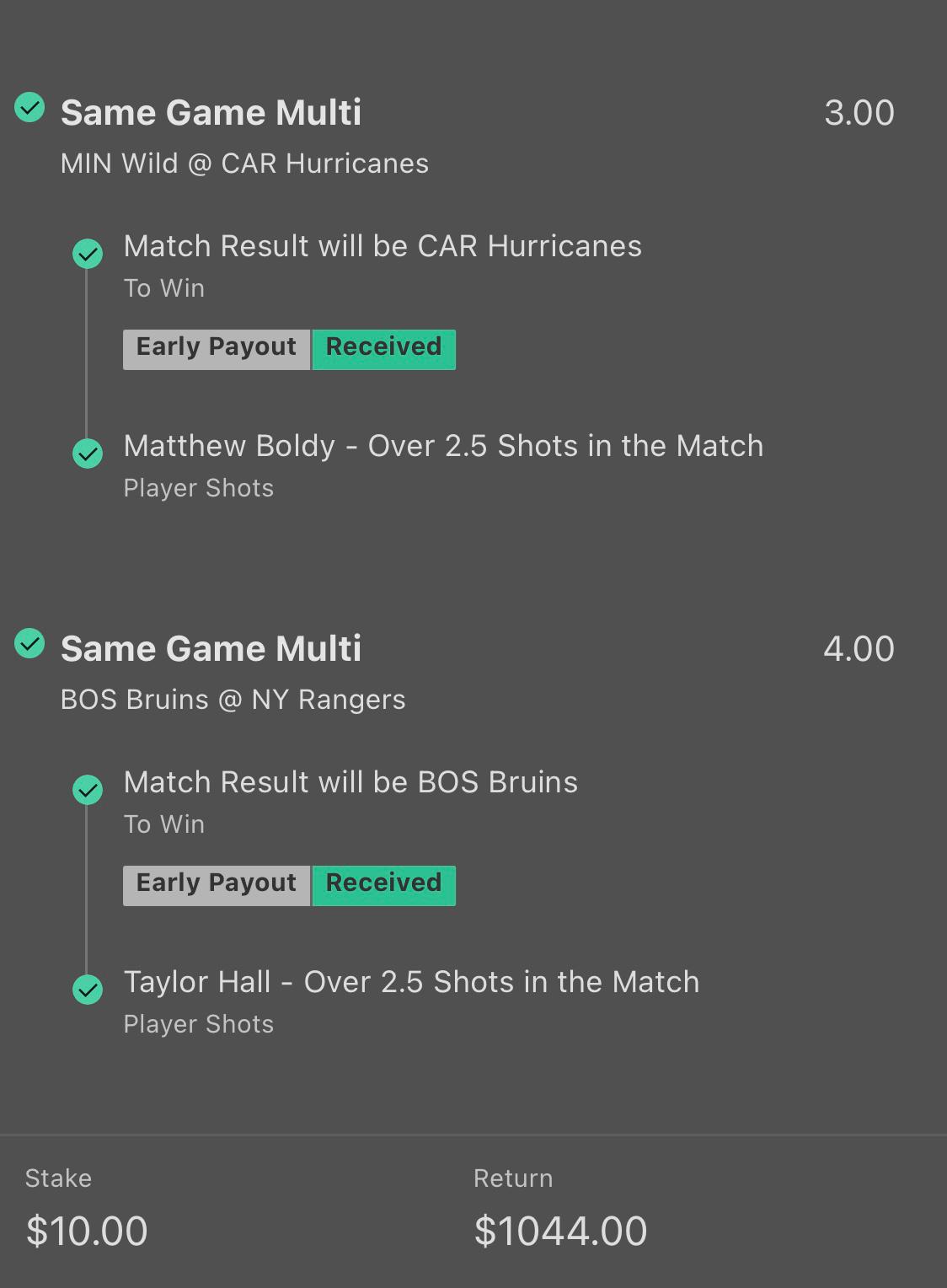
Task: Open MIN Wild @ CAR Hurricanes game link
Action: [x=244, y=164]
